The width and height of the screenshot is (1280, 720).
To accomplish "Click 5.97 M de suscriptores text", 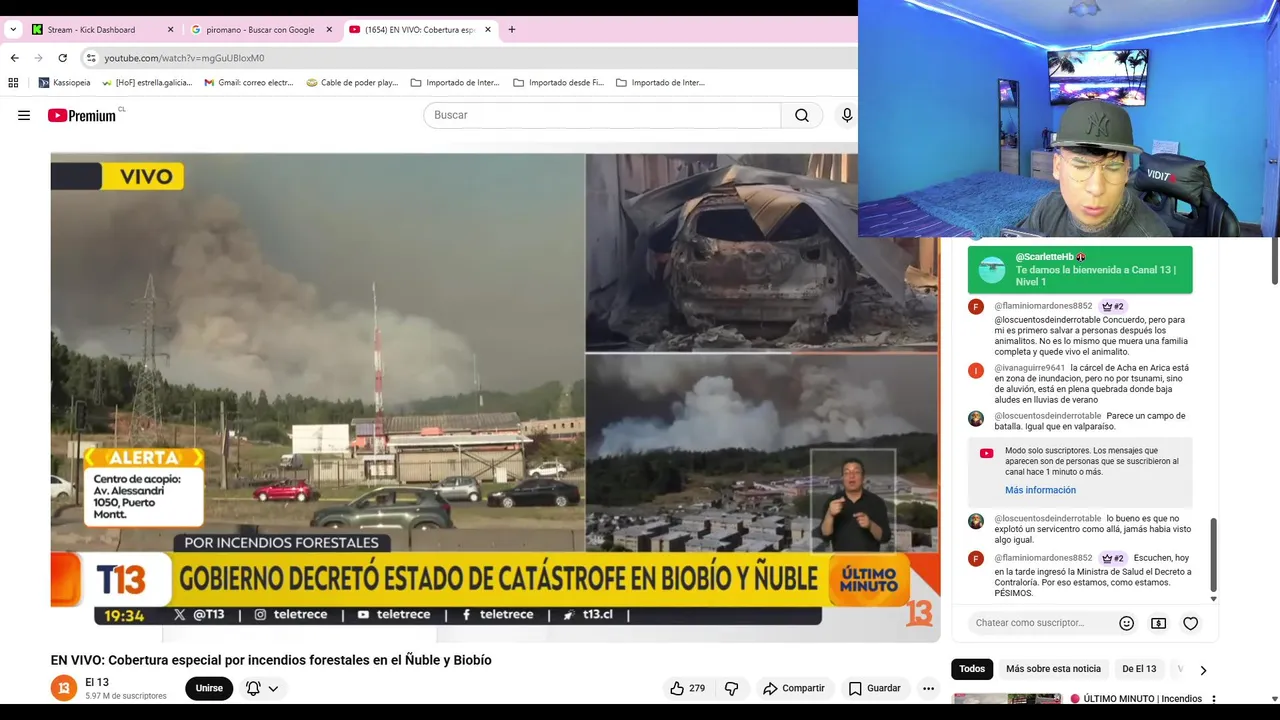I will pyautogui.click(x=126, y=696).
